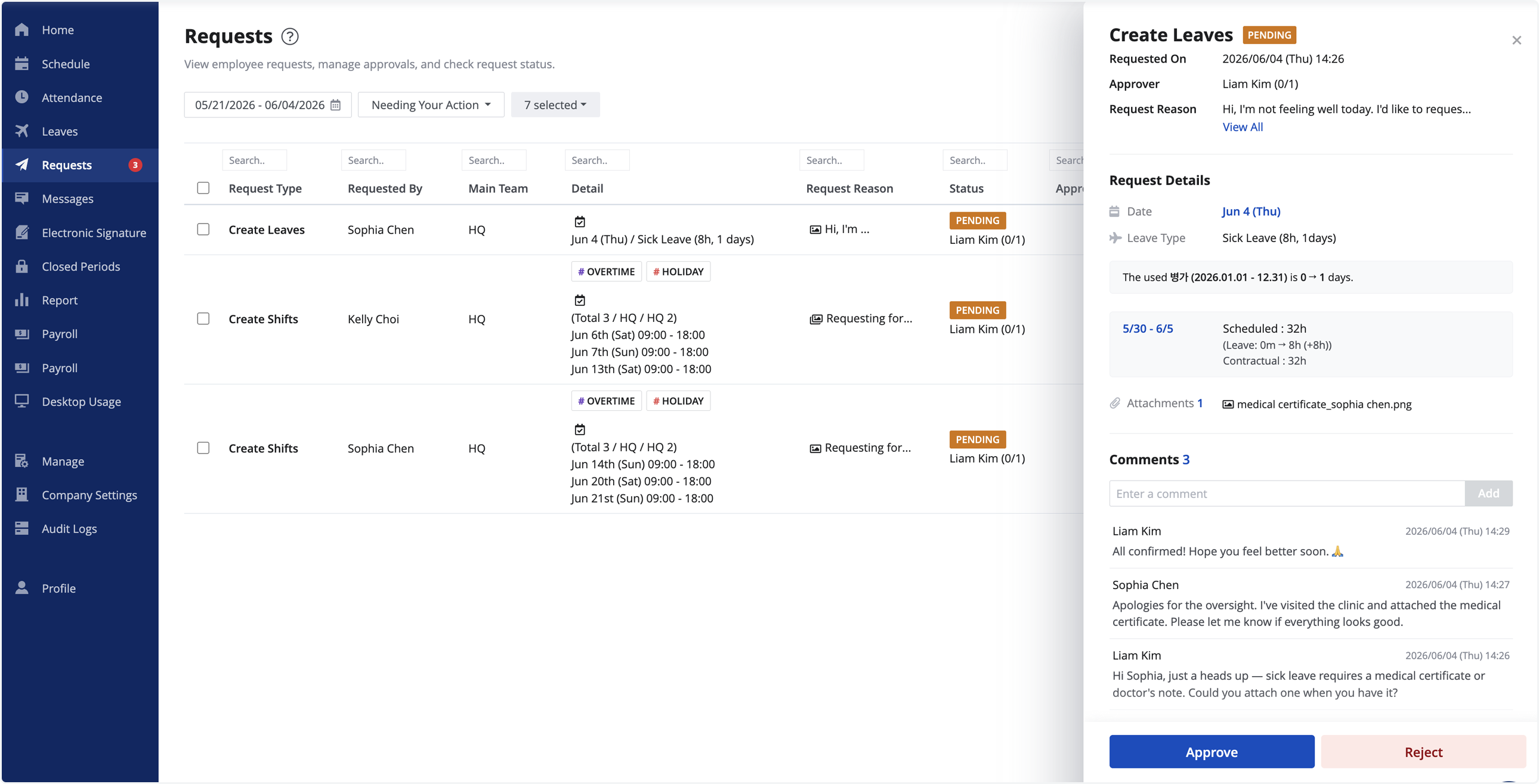Click the Messages chat icon in sidebar
The image size is (1539, 784).
coord(22,199)
